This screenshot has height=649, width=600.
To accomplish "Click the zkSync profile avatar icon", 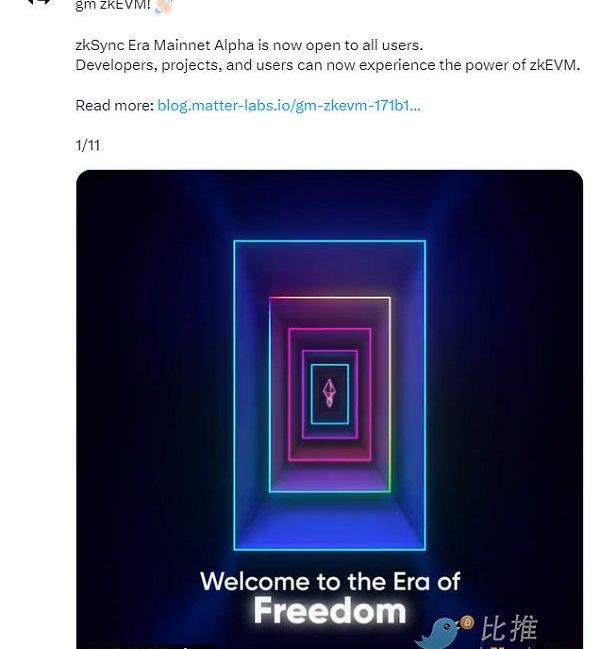I will tap(38, 3).
